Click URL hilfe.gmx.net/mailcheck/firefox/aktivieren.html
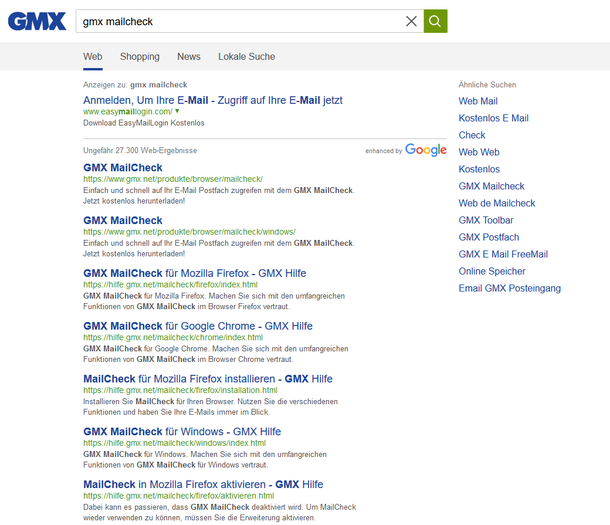This screenshot has height=525, width=610. pos(179,496)
